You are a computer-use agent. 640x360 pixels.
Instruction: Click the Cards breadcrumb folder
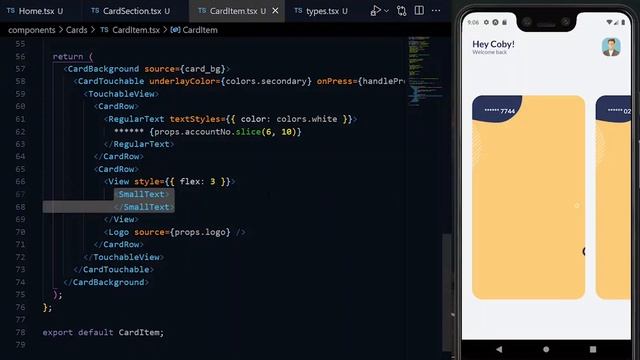tap(76, 30)
